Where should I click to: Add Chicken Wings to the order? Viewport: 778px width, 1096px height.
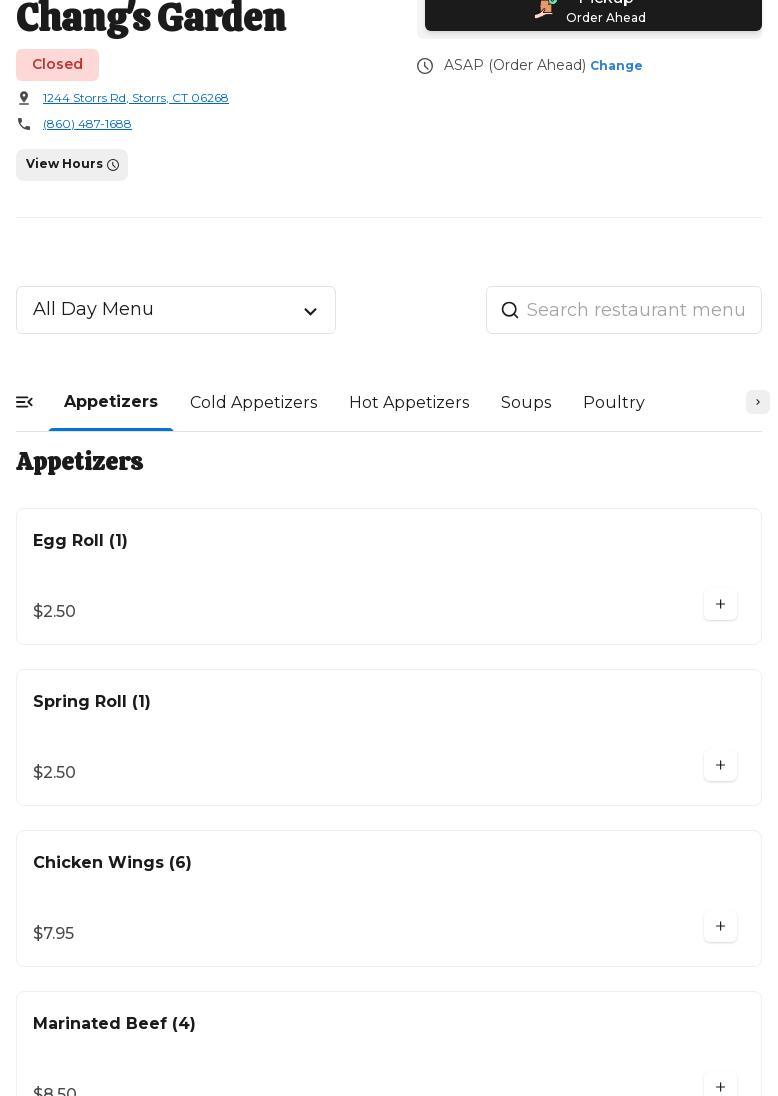click(720, 926)
